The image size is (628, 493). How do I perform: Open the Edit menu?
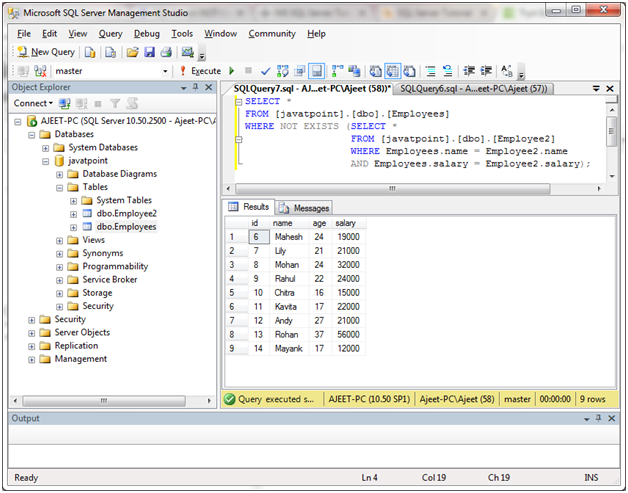50,34
